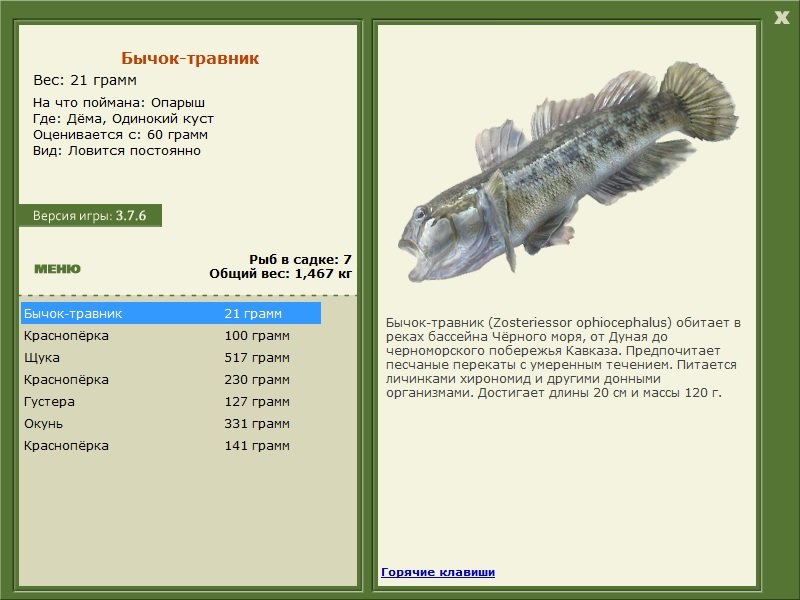800x600 pixels.
Task: Click the Где: Дёма, Одинокий куст line
Action: [x=123, y=119]
